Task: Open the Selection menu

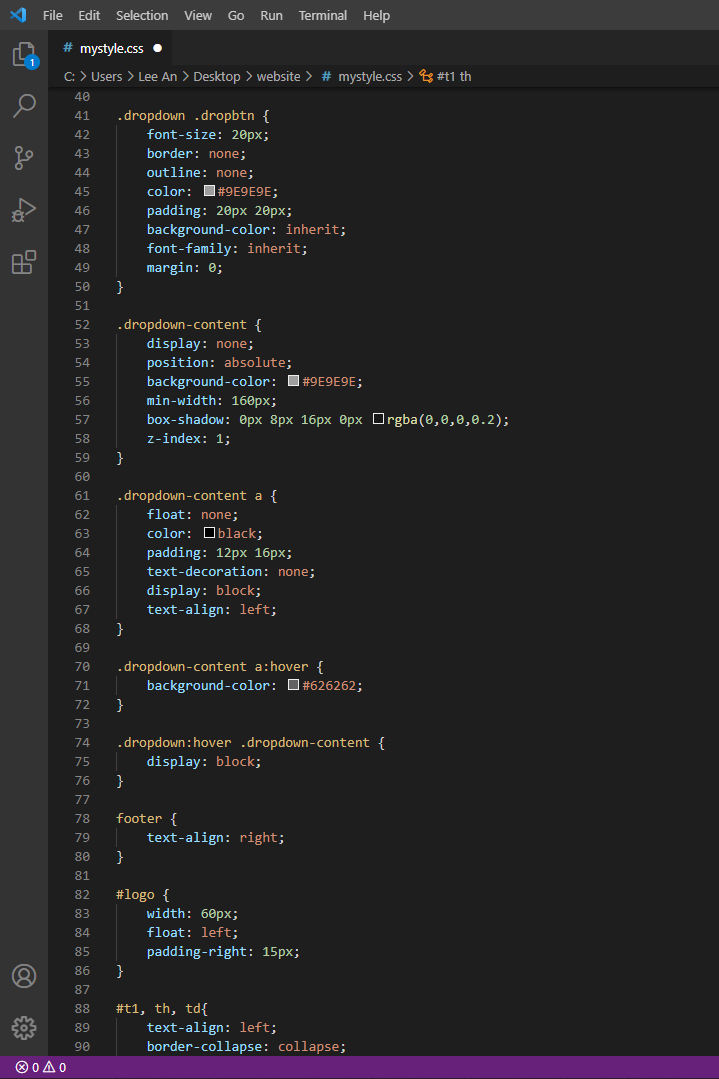Action: pyautogui.click(x=142, y=16)
